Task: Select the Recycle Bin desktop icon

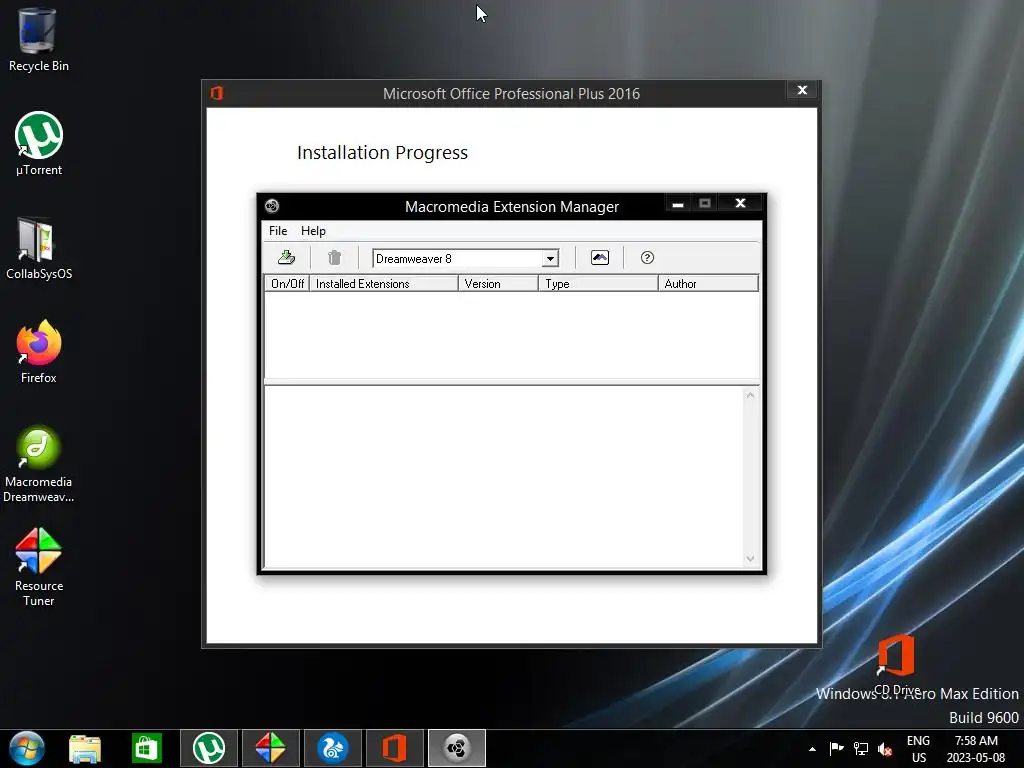Action: click(x=39, y=39)
